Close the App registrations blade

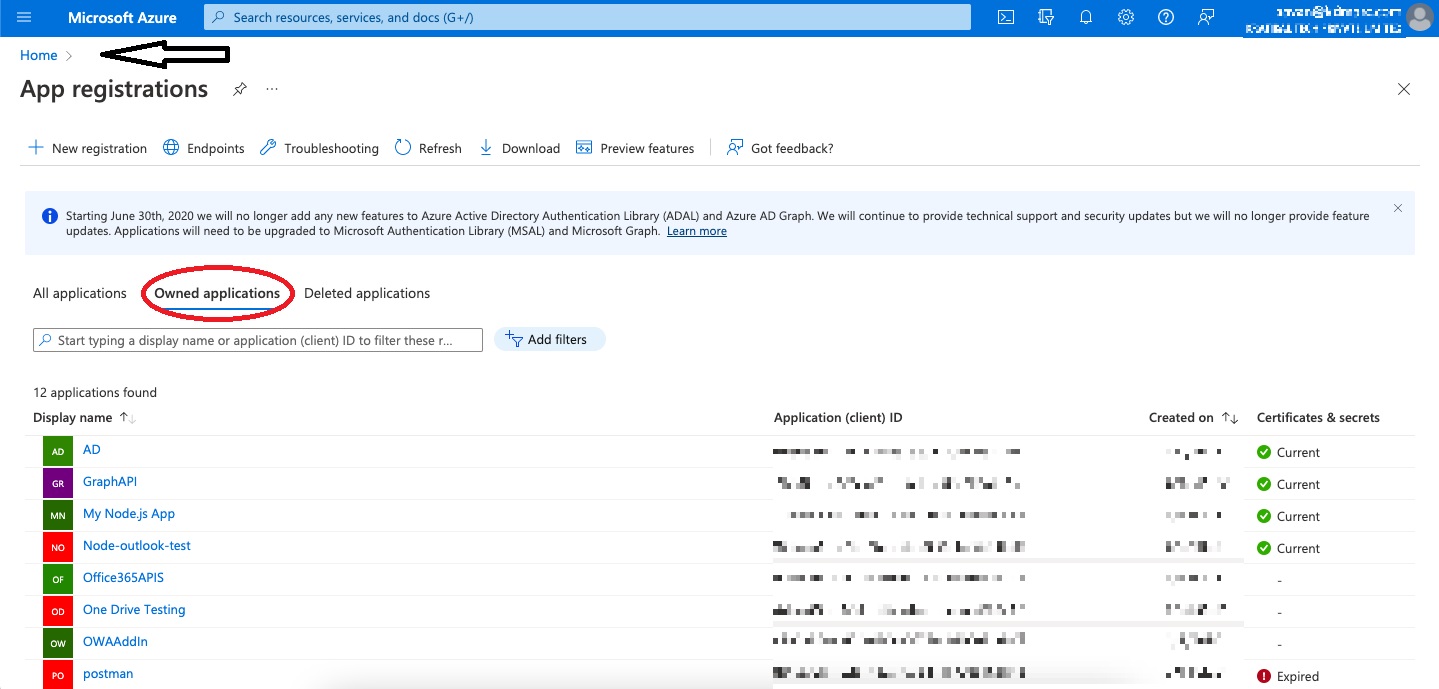point(1404,89)
